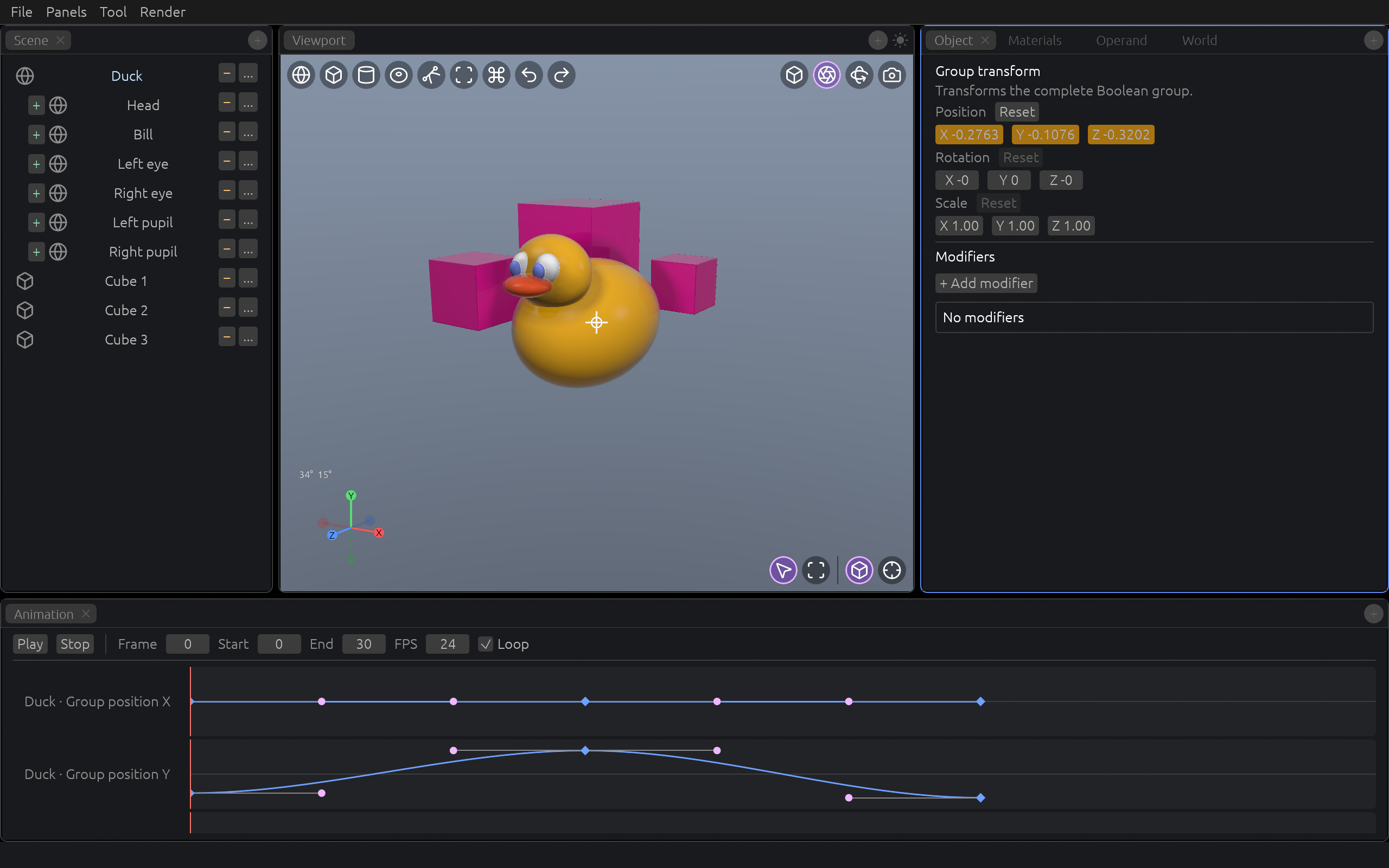Image resolution: width=1389 pixels, height=868 pixels.
Task: Activate the pointer select tool
Action: pyautogui.click(x=783, y=570)
